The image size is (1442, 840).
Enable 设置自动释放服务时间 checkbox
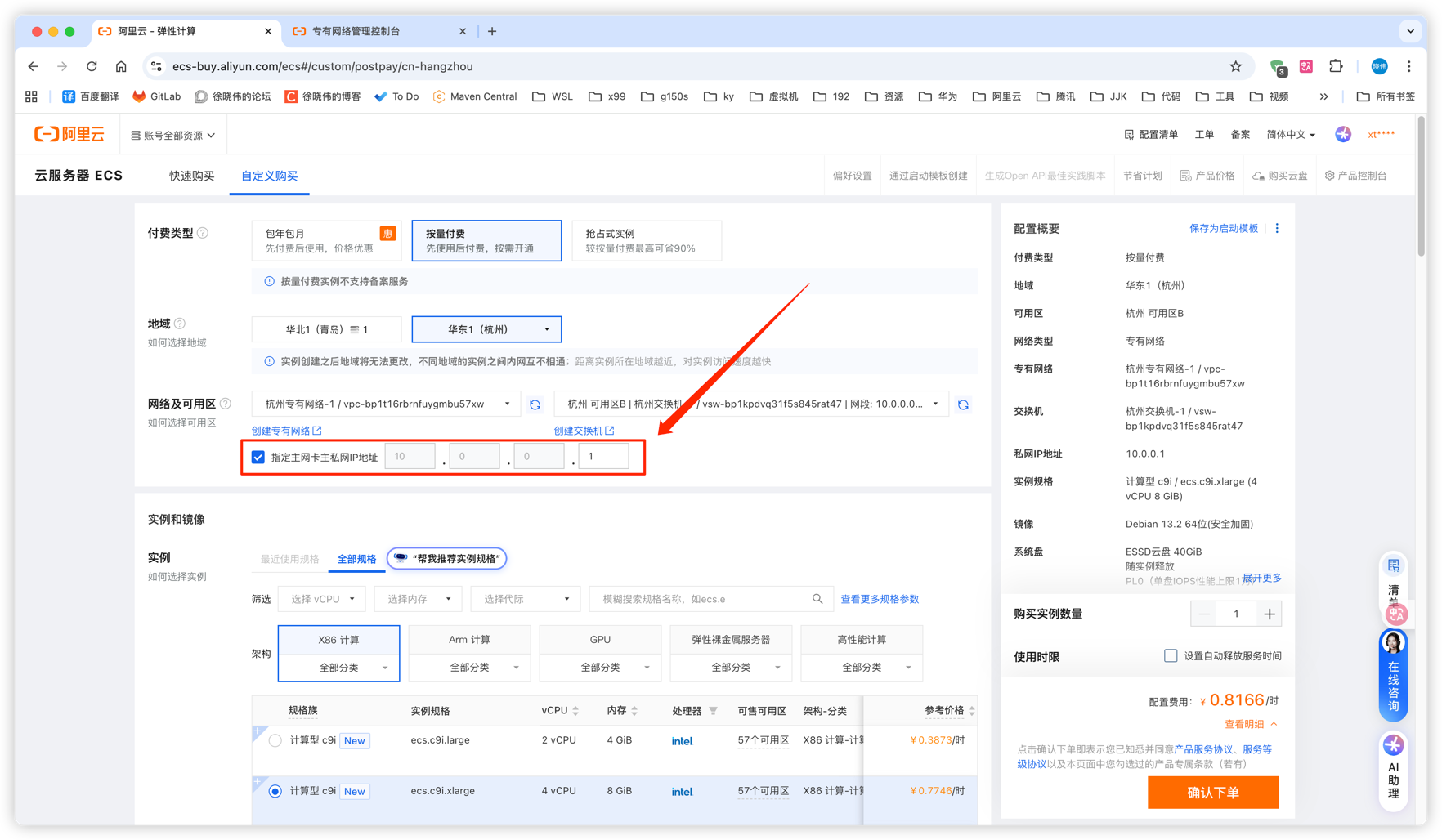click(x=1171, y=655)
